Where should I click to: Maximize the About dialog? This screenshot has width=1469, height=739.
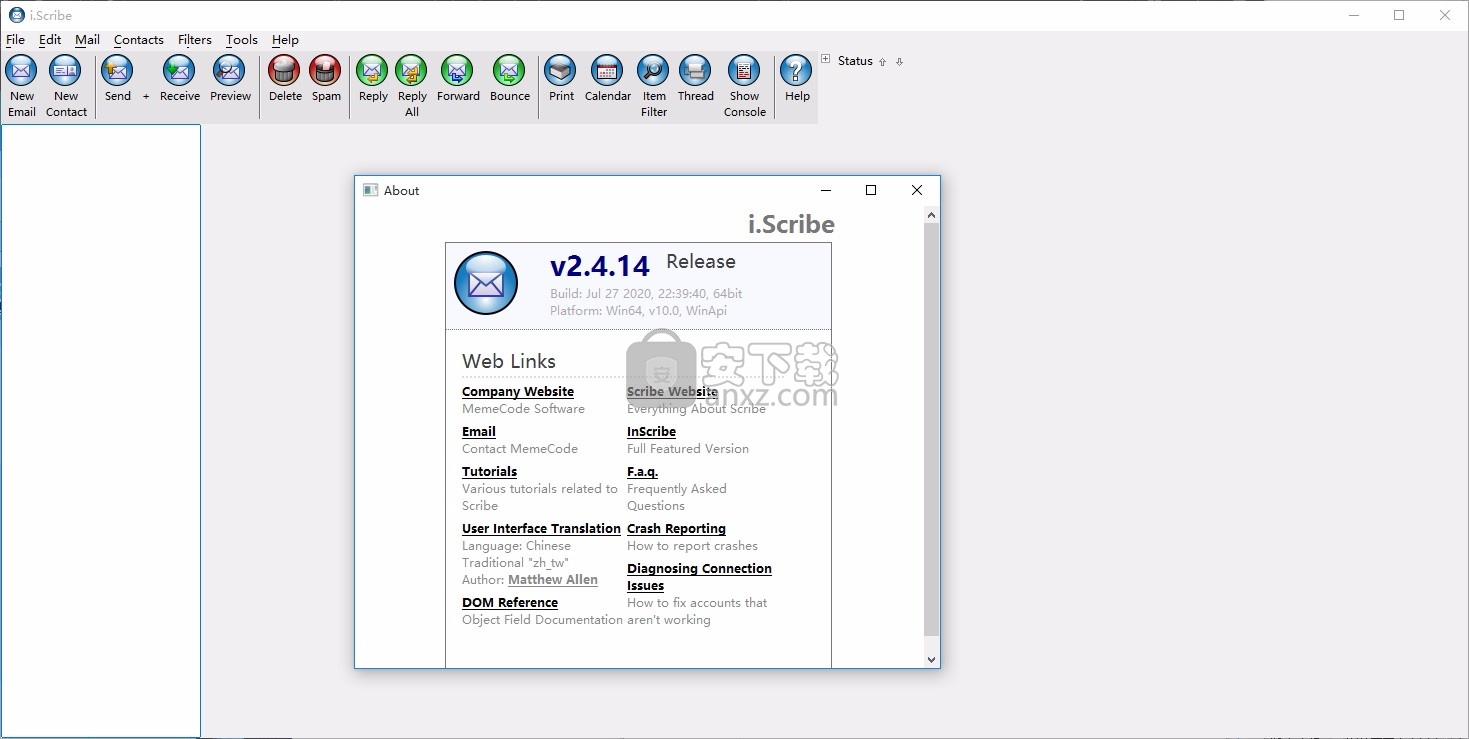pos(871,190)
